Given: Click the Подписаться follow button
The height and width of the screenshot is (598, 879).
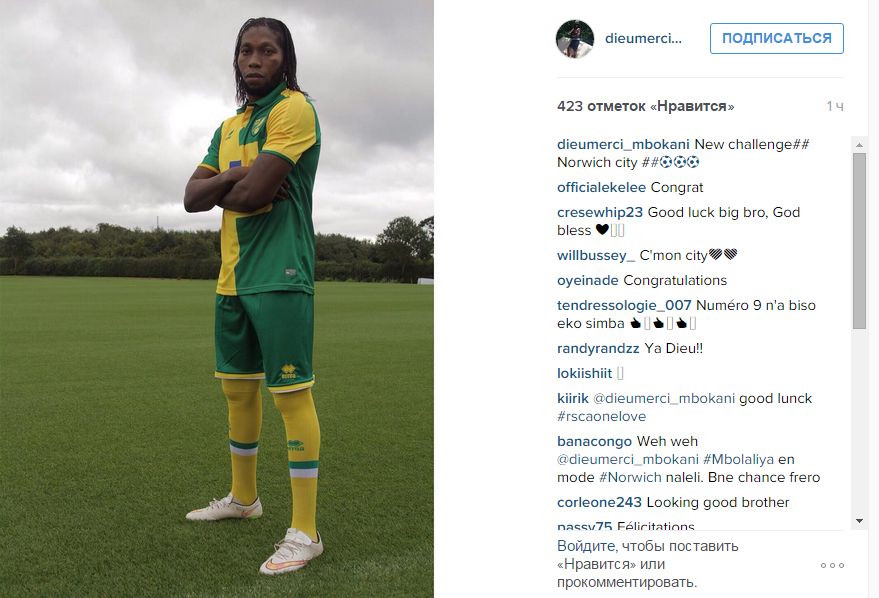Looking at the screenshot, I should 776,39.
